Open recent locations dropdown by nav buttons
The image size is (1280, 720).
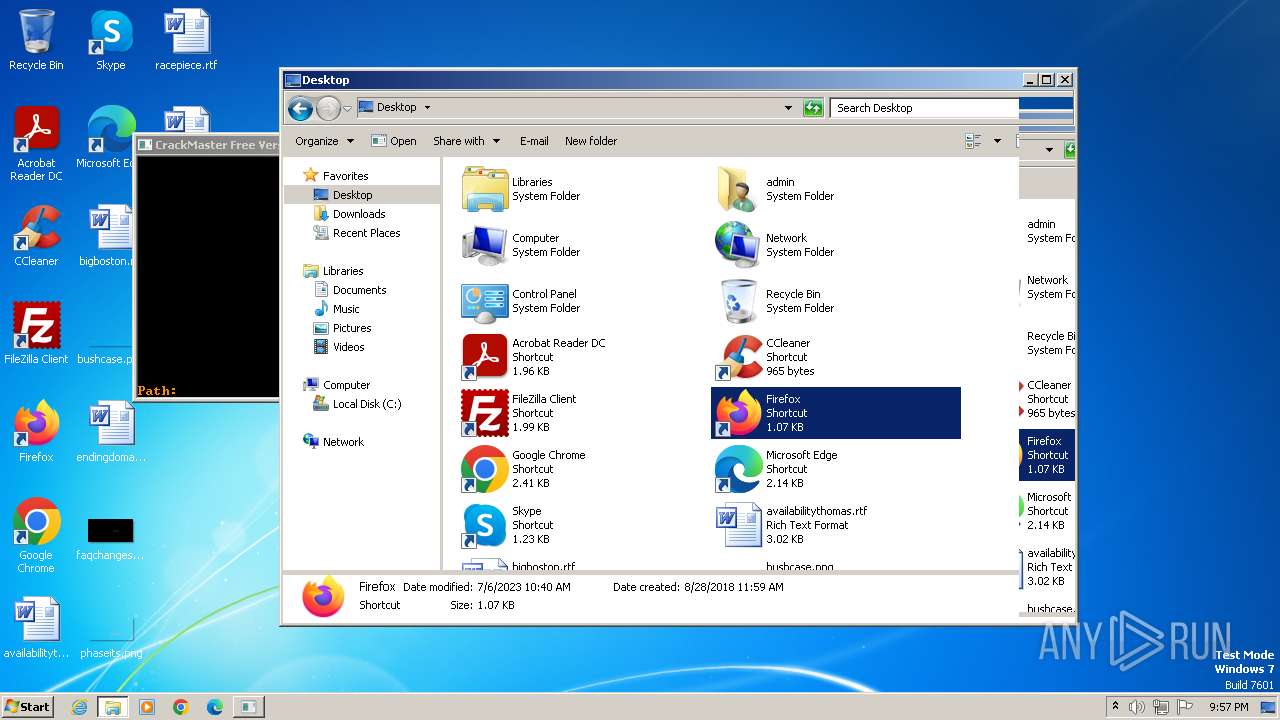click(x=348, y=108)
